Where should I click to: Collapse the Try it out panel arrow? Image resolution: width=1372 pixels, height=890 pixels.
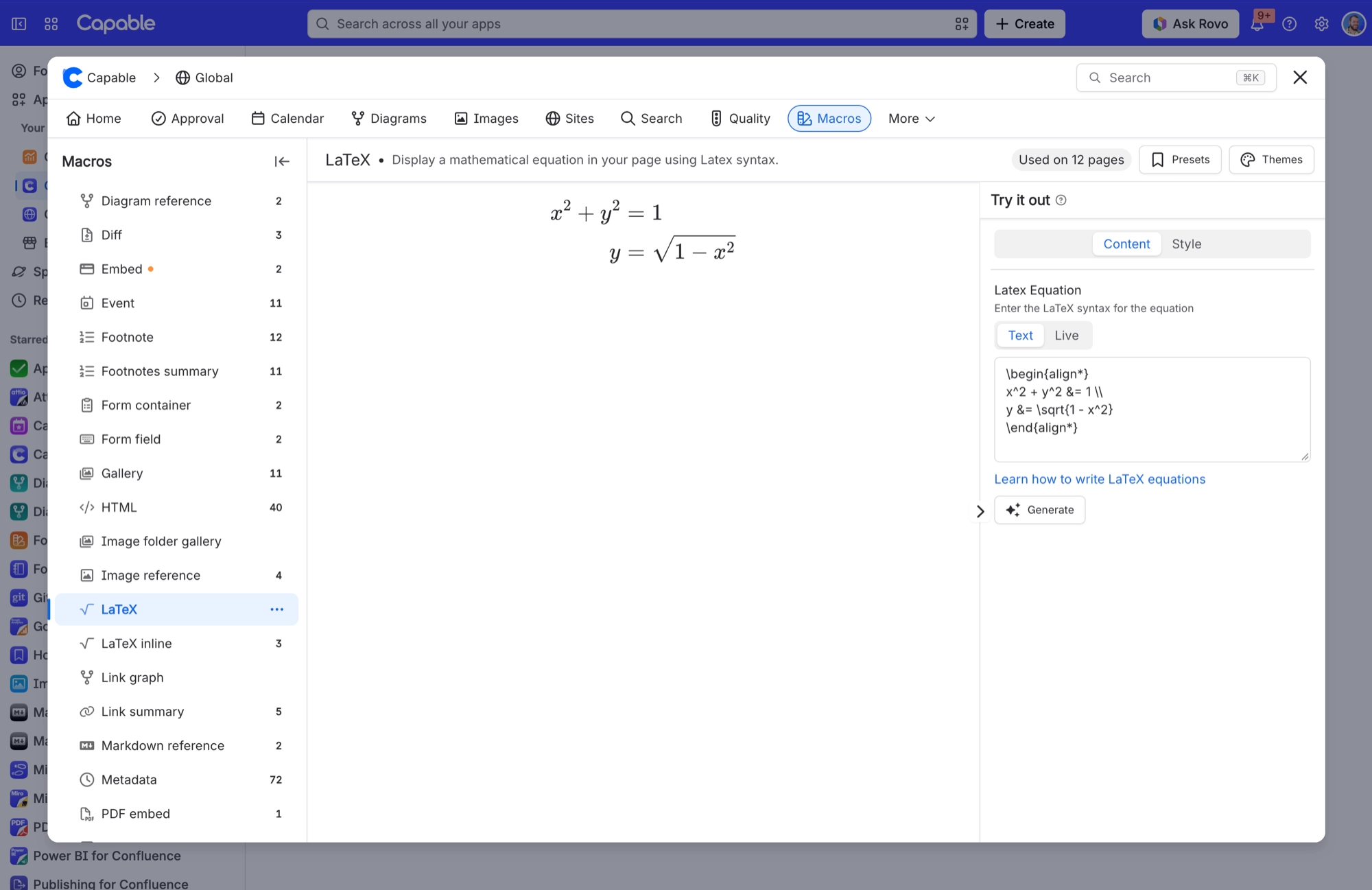point(980,511)
